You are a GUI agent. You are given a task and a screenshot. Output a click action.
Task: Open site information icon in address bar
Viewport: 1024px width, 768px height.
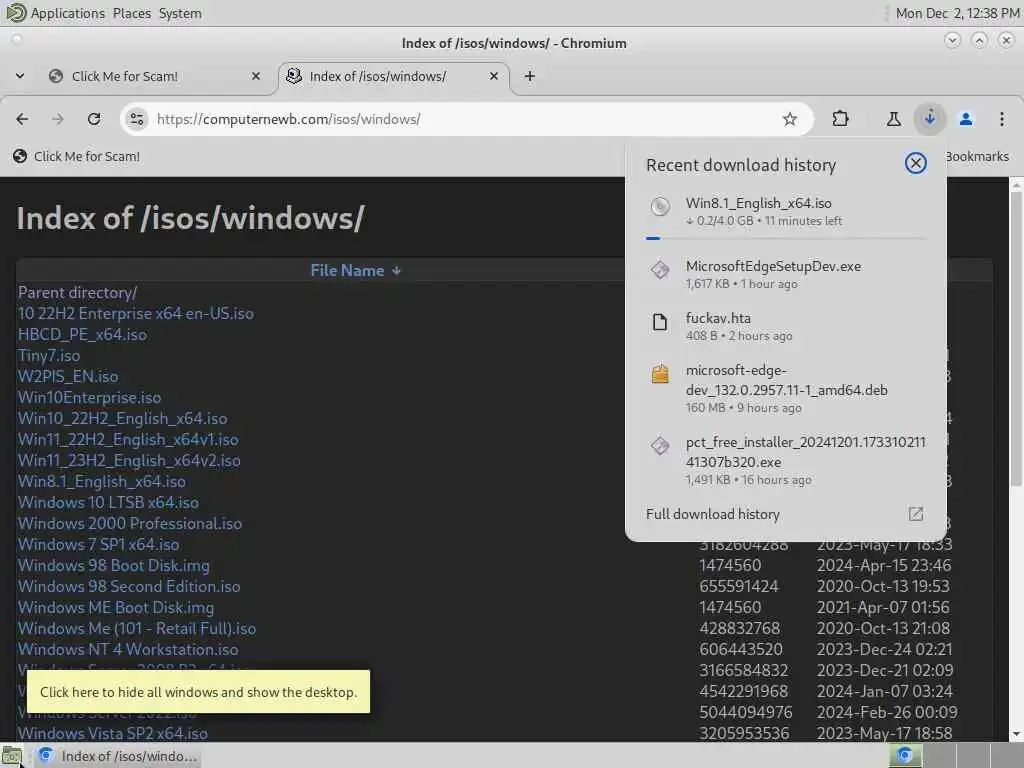pyautogui.click(x=136, y=119)
